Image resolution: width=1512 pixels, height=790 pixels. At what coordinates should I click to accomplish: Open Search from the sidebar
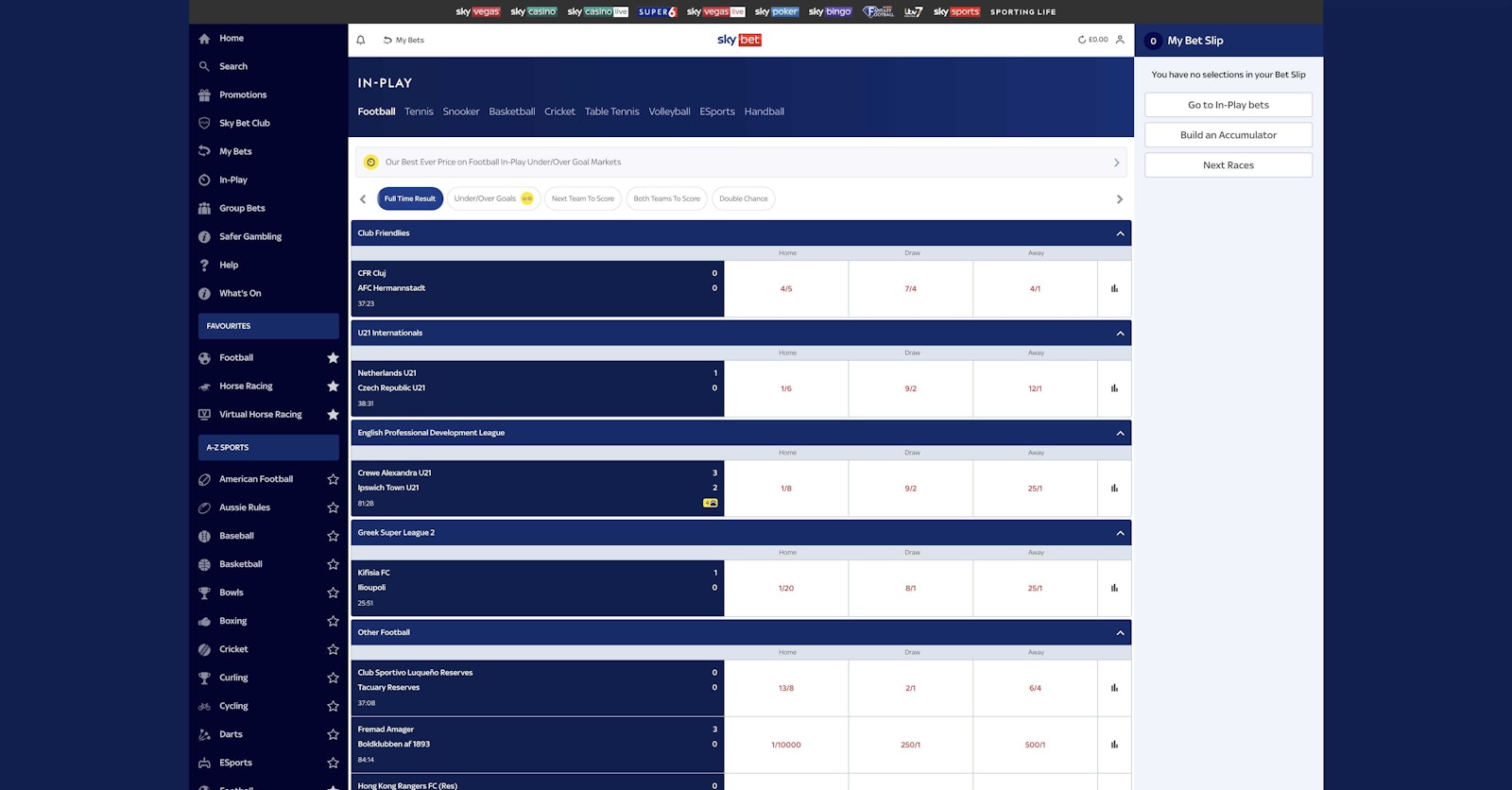pyautogui.click(x=232, y=66)
